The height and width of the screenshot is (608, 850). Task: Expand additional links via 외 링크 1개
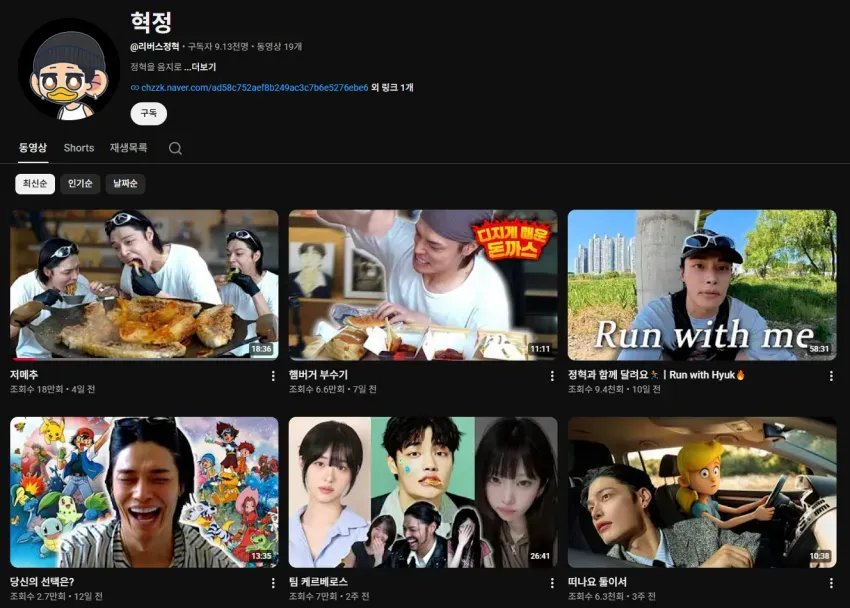392,87
